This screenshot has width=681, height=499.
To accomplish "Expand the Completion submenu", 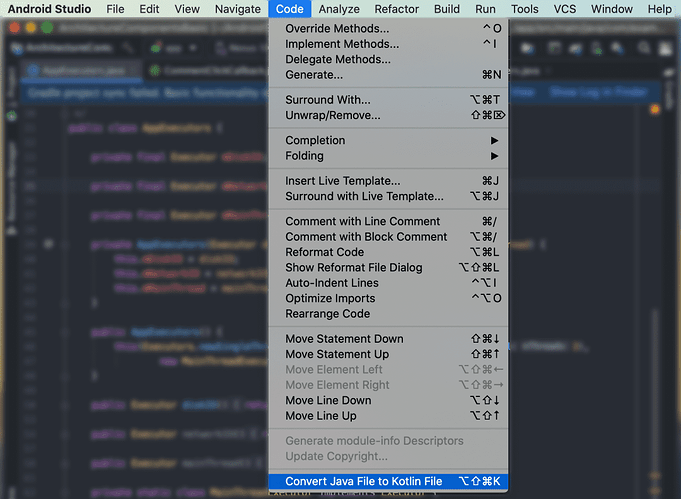I will 315,141.
